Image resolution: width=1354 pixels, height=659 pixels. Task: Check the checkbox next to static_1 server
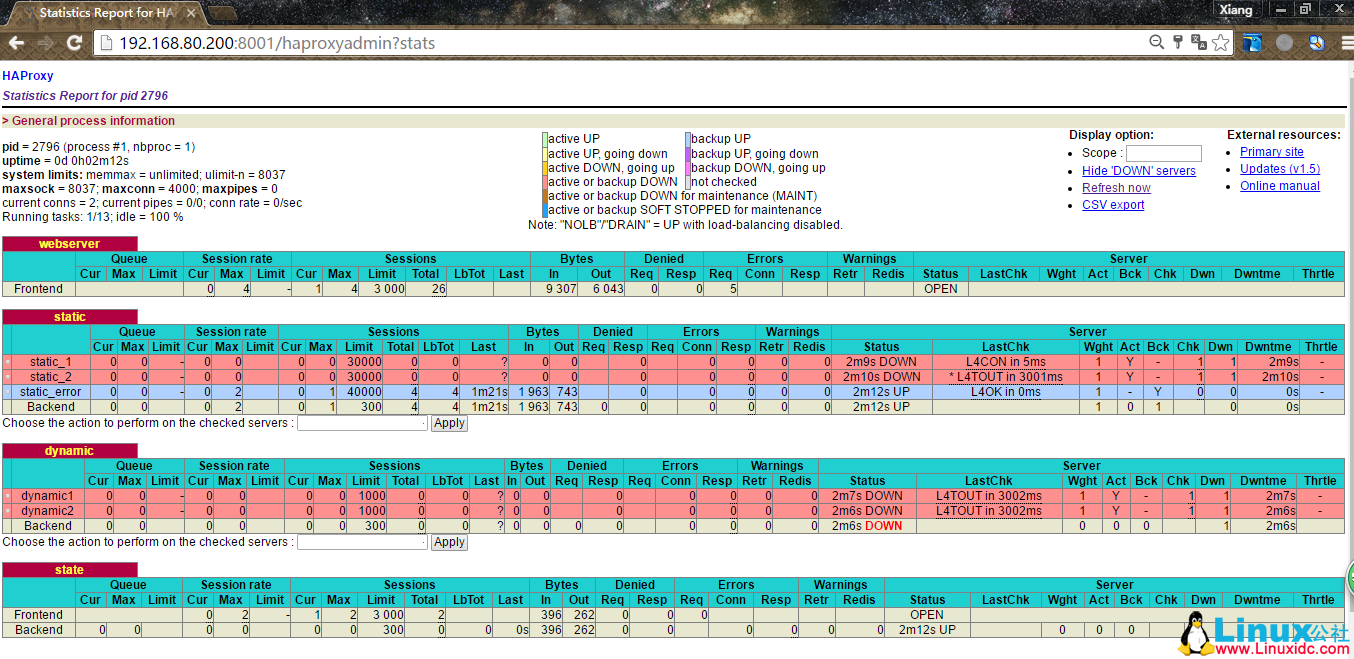pos(8,361)
